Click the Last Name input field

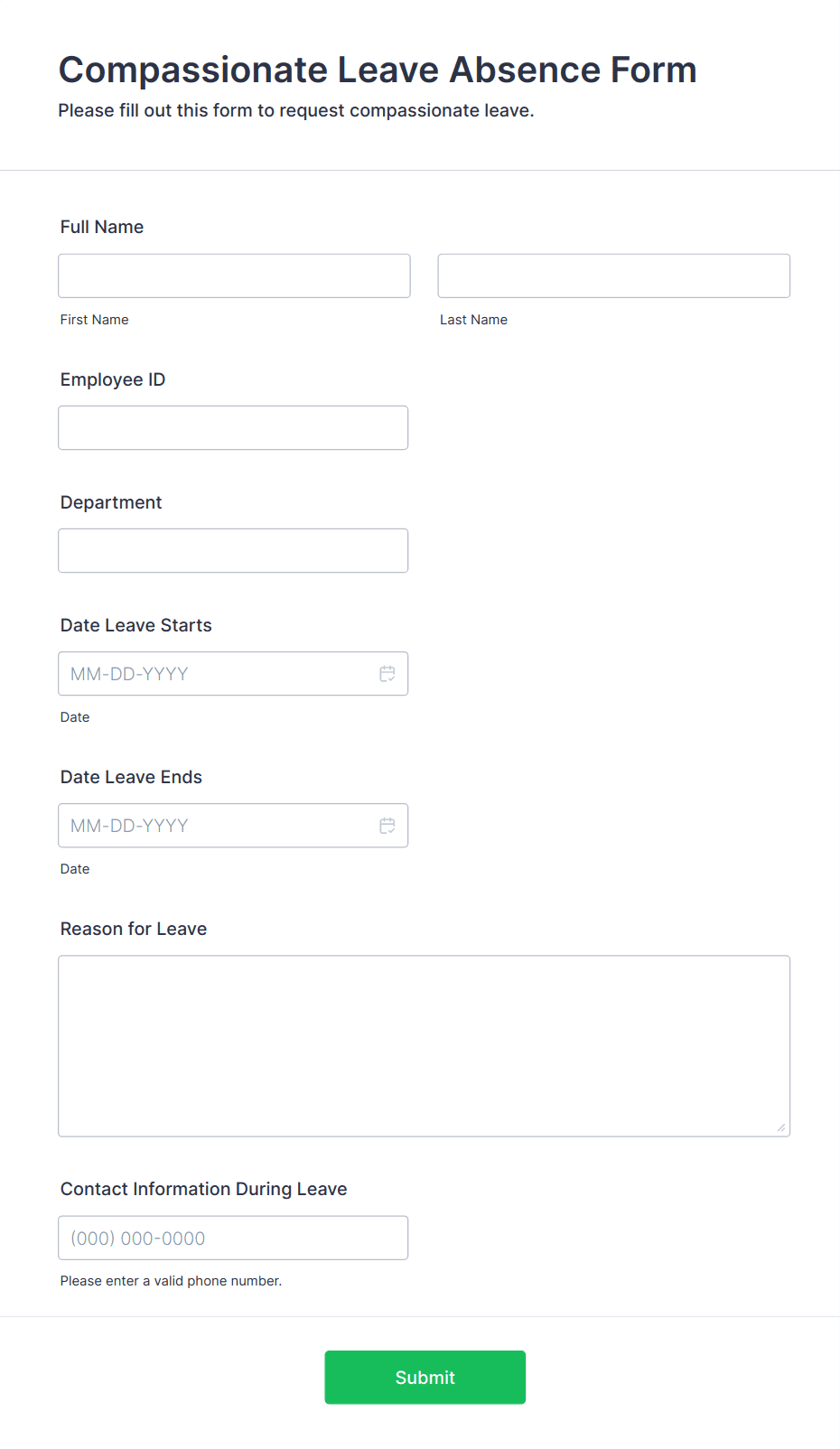[x=613, y=276]
